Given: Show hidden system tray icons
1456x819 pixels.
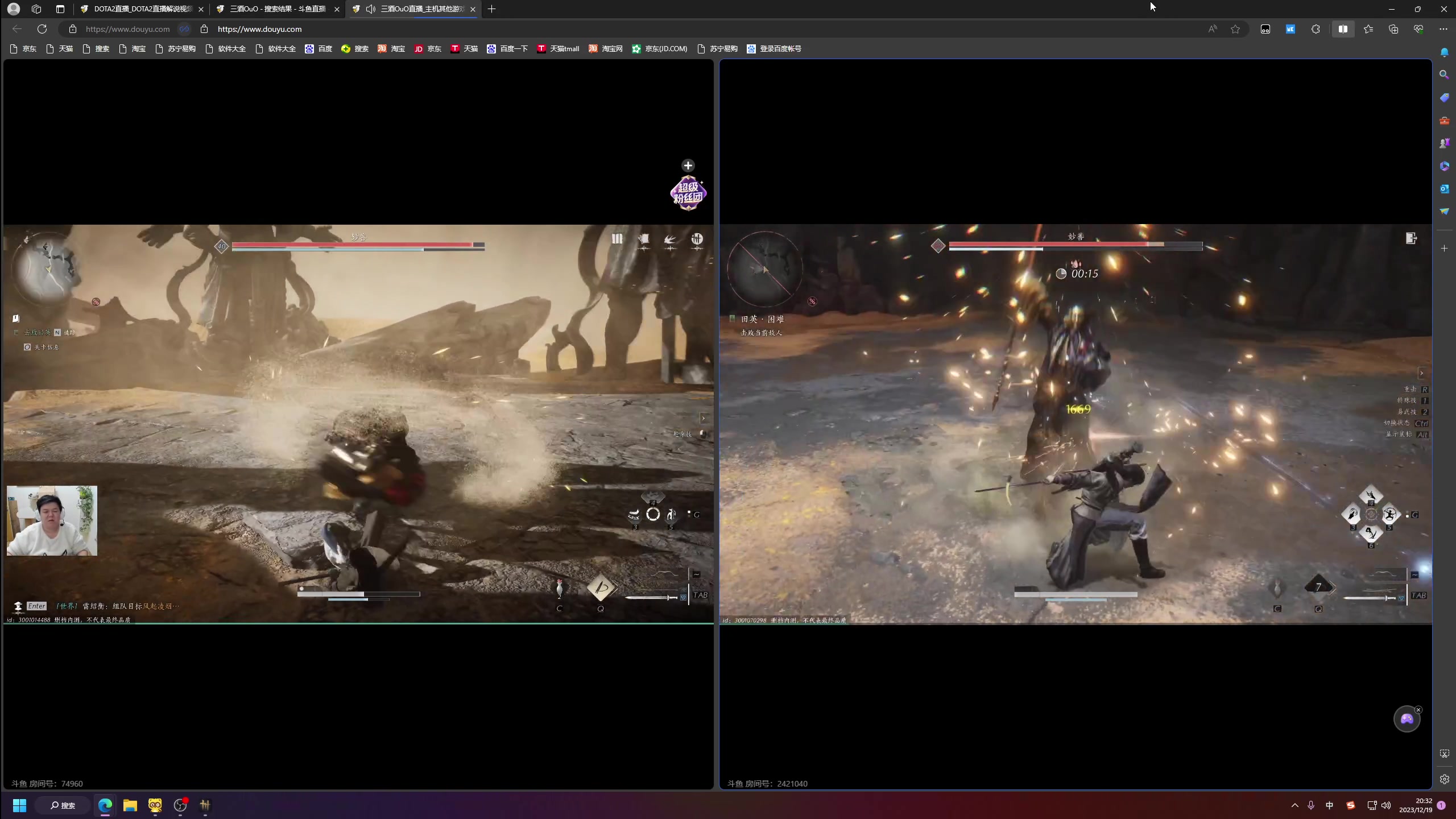Looking at the screenshot, I should click(x=1295, y=805).
